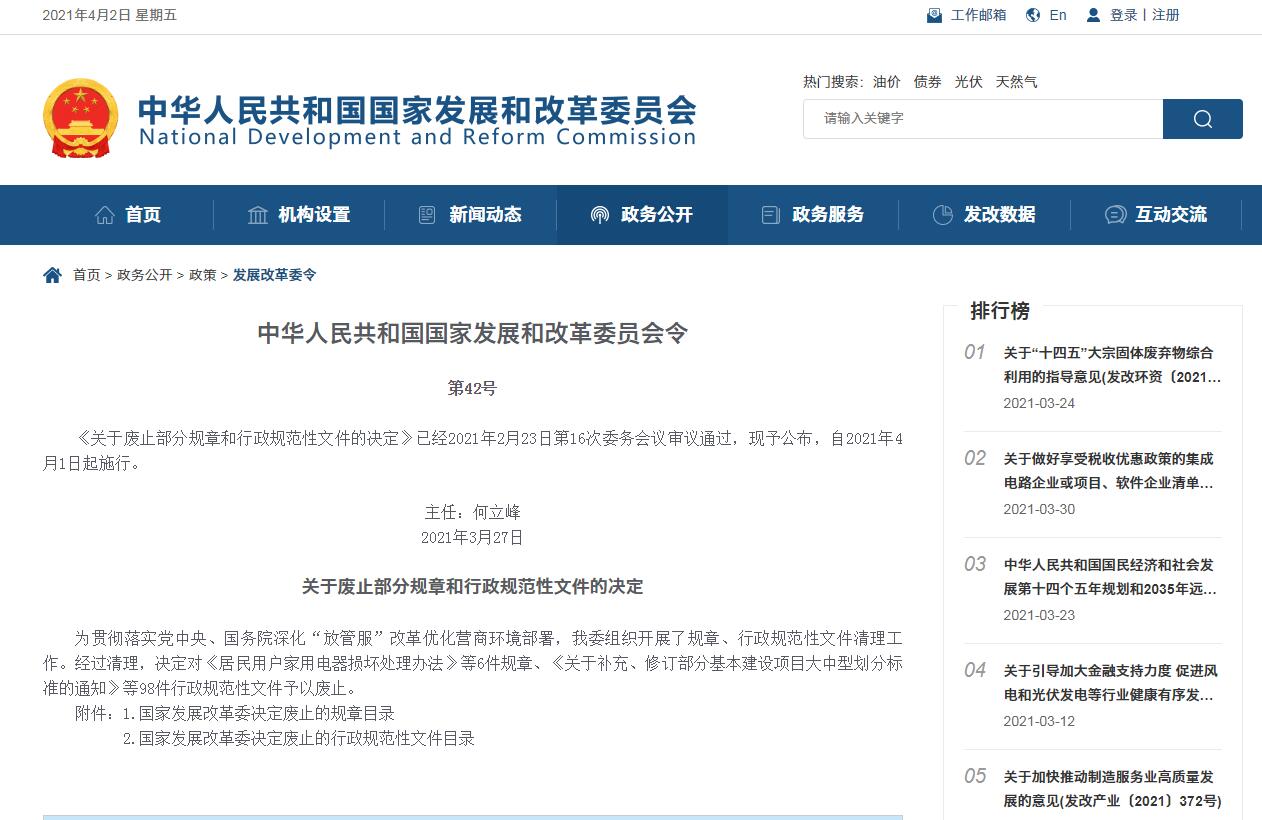This screenshot has height=820, width=1262.
Task: Click heading 关于废止部分规章和行政规范性文件的决定
Action: pos(472,586)
